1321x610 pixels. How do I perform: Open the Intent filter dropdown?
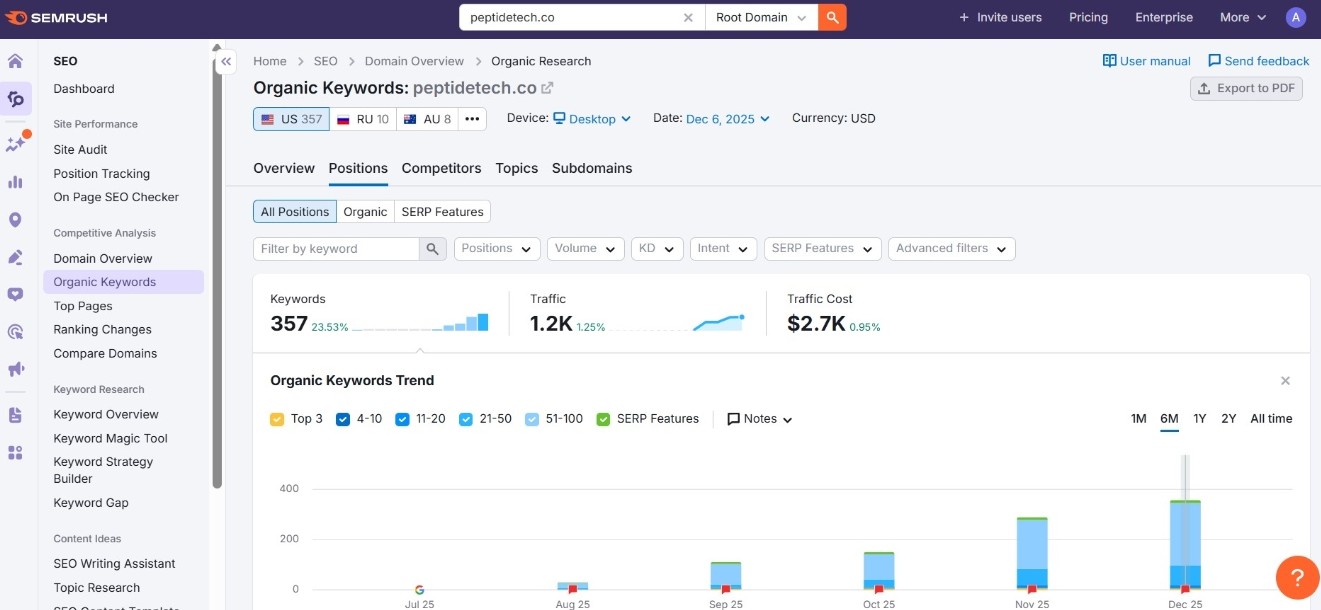pyautogui.click(x=723, y=249)
